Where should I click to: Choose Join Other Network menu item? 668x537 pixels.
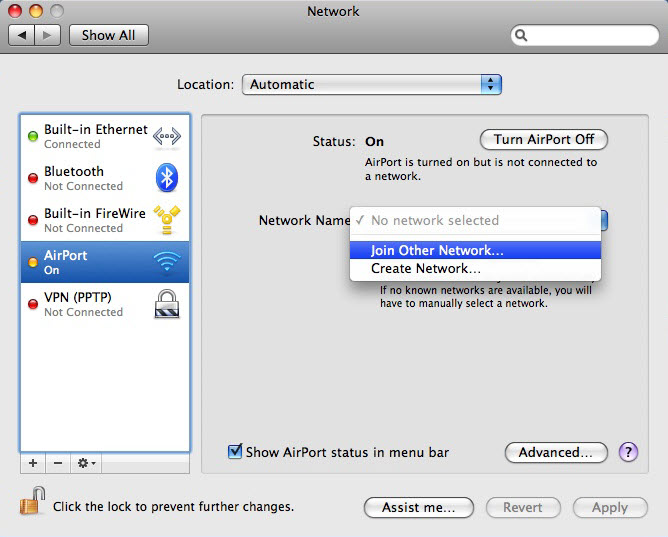pyautogui.click(x=437, y=250)
